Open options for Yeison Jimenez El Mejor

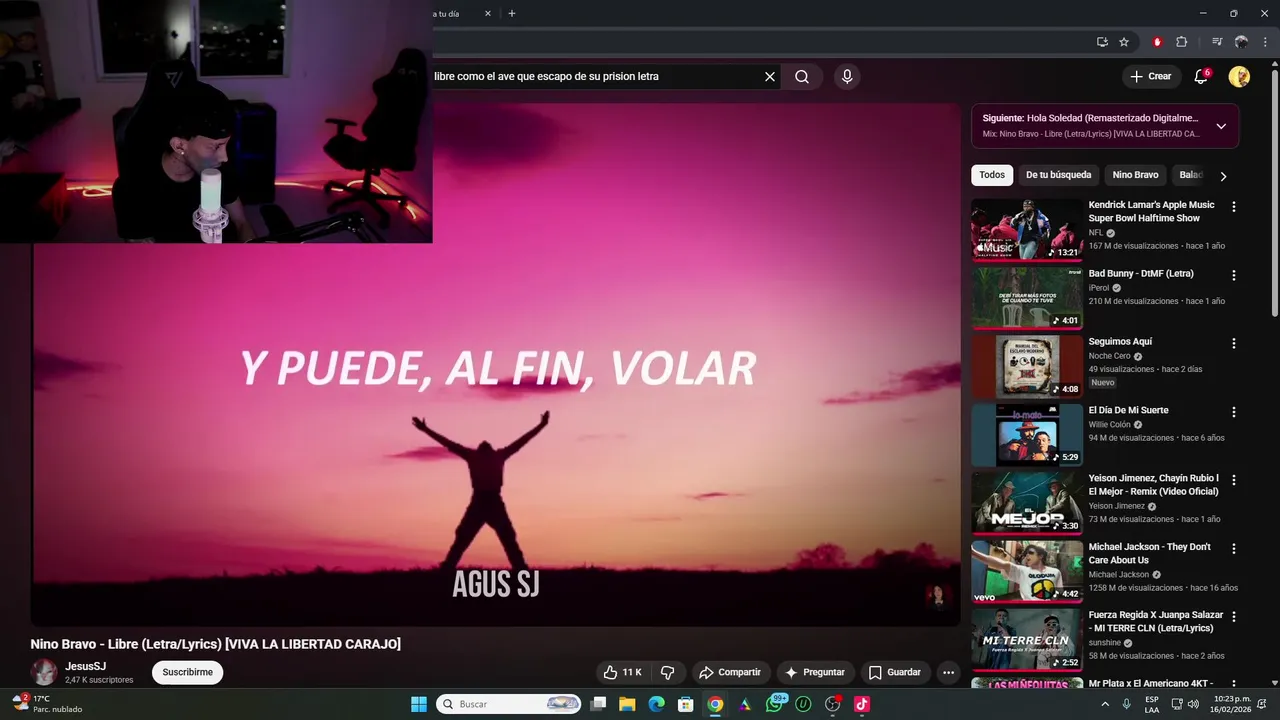pos(1233,480)
